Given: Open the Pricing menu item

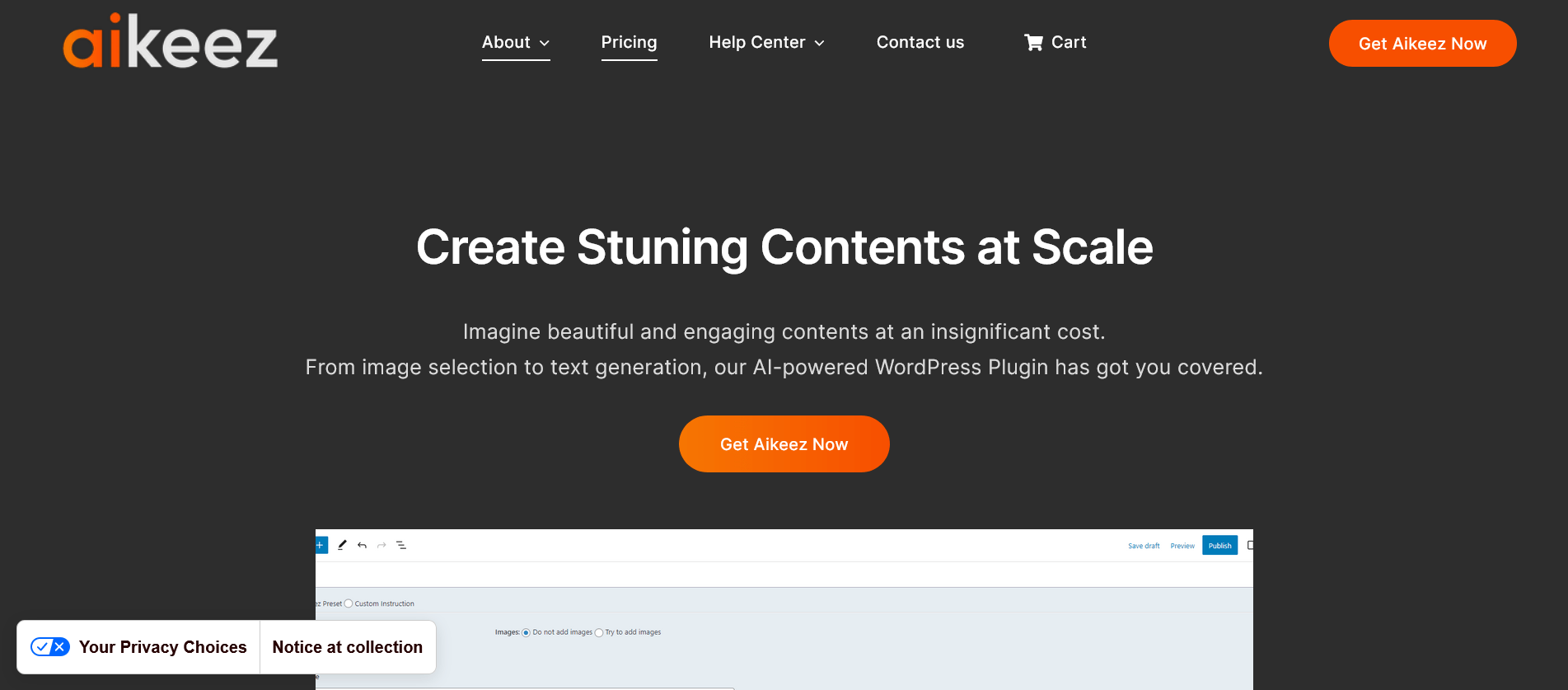Looking at the screenshot, I should click(629, 42).
